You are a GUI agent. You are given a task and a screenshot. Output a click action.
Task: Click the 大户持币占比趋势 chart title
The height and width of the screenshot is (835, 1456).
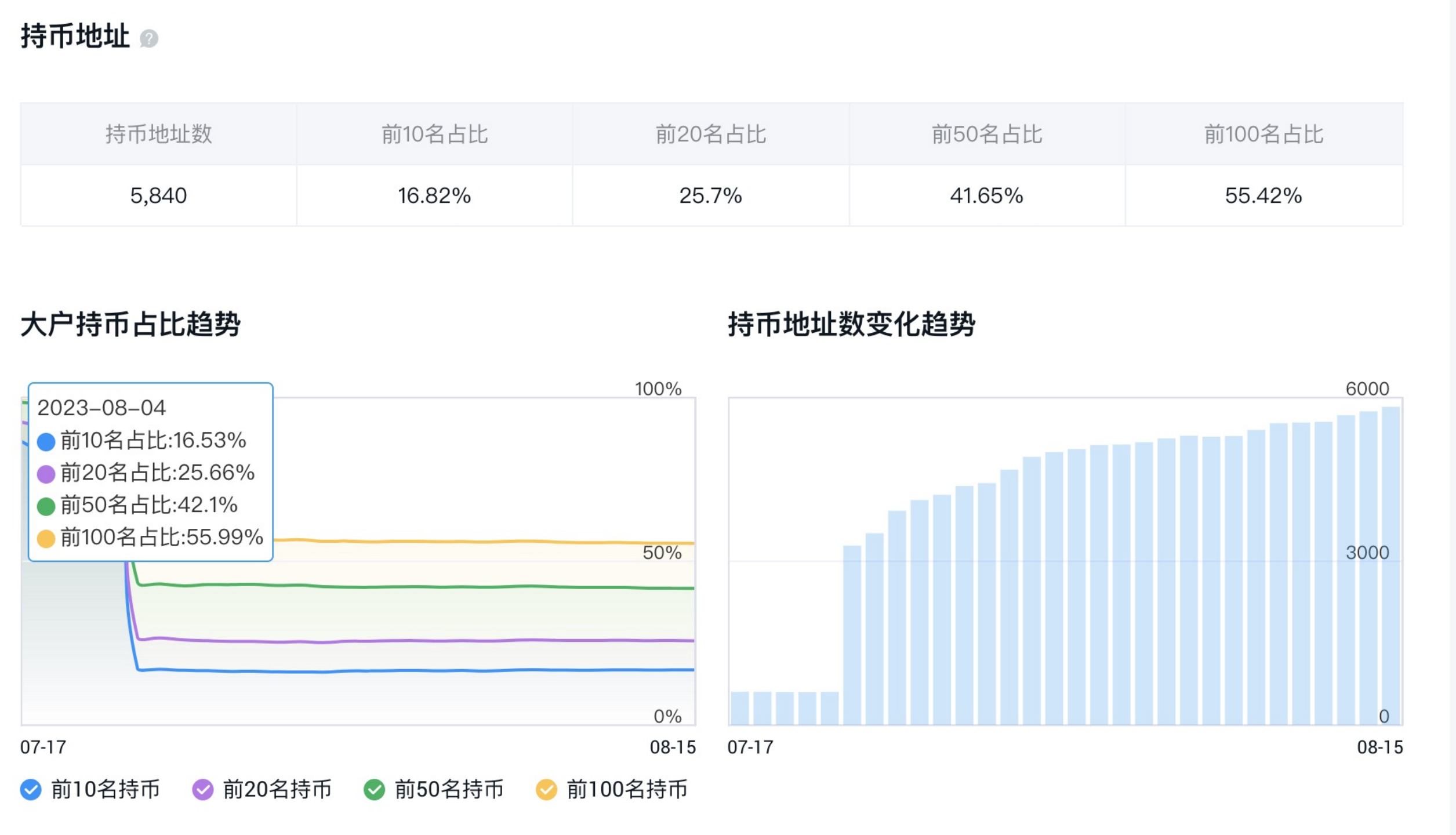(x=130, y=324)
